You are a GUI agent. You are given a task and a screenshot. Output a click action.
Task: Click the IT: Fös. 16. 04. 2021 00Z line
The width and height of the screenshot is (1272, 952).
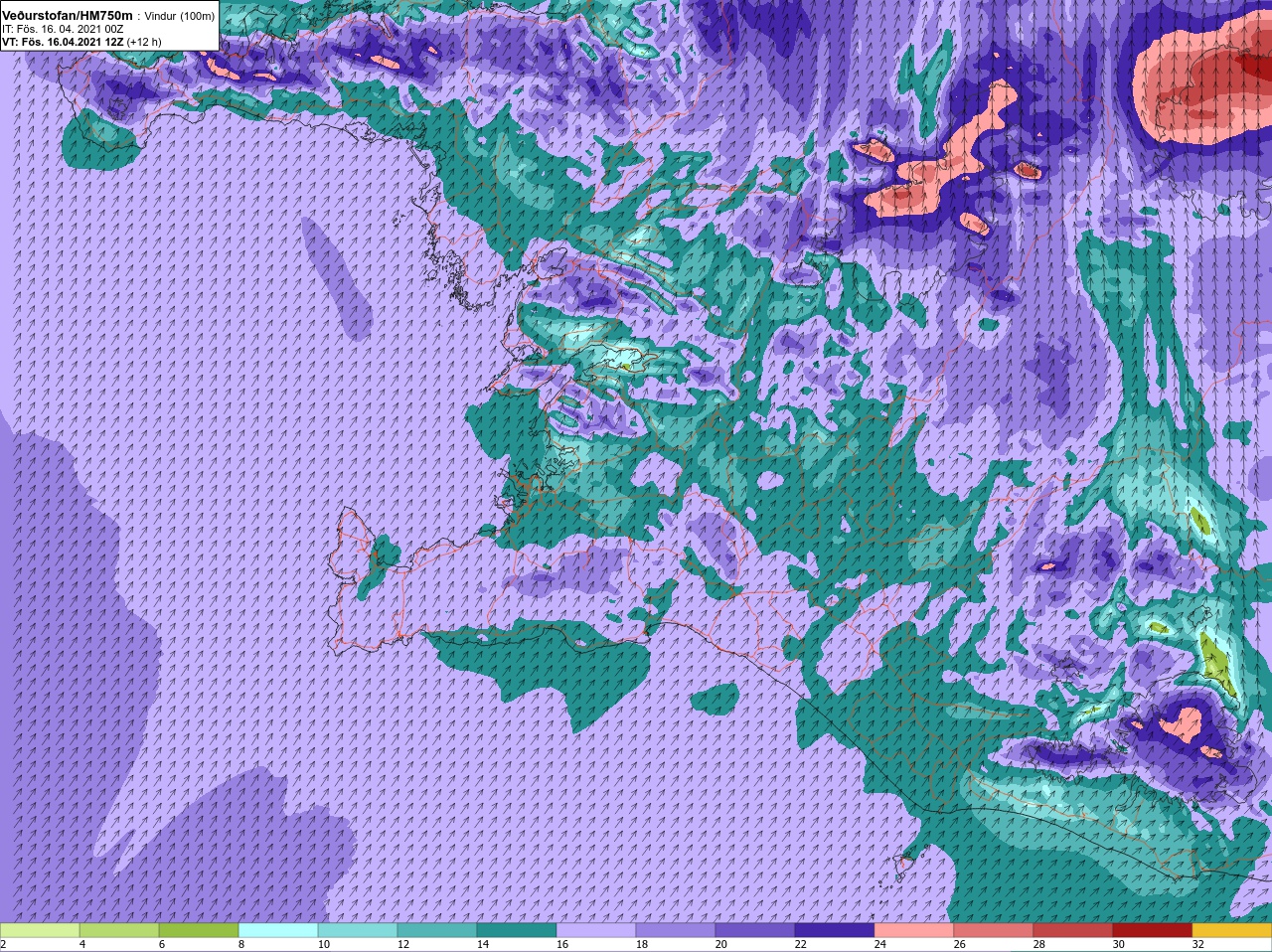click(x=63, y=29)
